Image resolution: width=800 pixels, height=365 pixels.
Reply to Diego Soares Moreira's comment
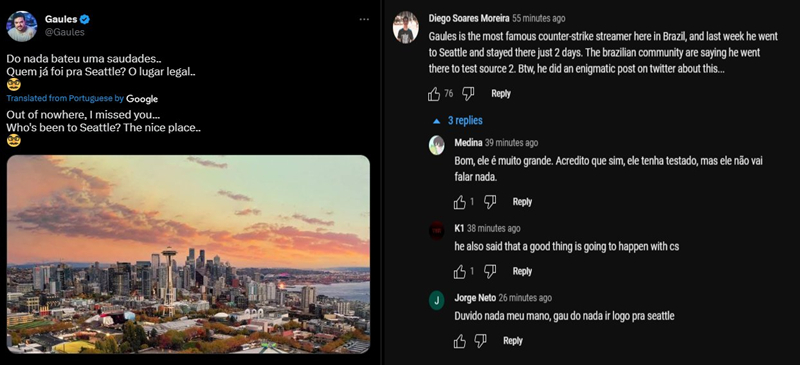click(x=501, y=93)
